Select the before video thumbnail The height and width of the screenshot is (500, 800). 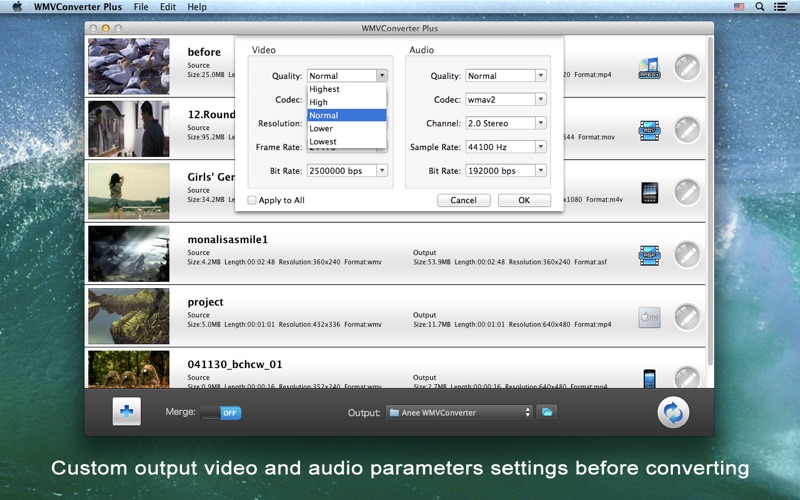129,66
